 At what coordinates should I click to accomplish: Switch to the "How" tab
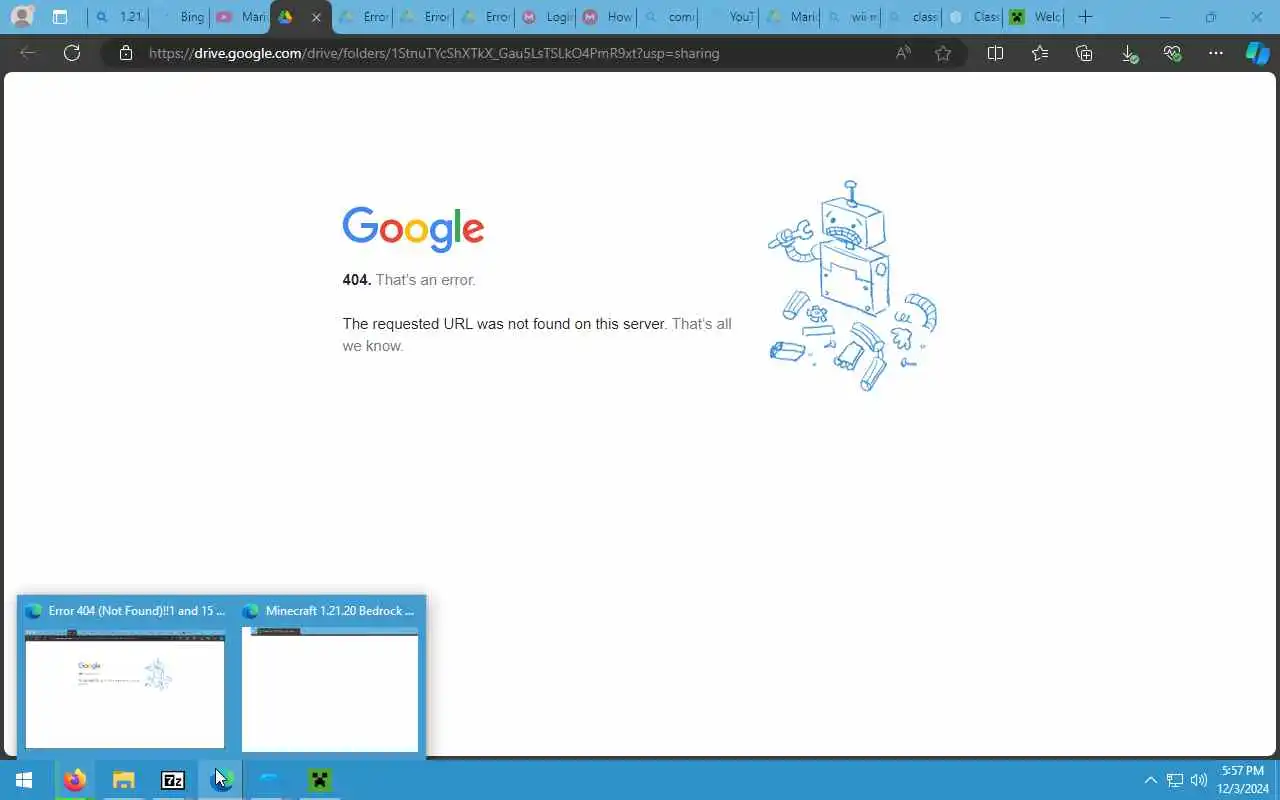(607, 17)
